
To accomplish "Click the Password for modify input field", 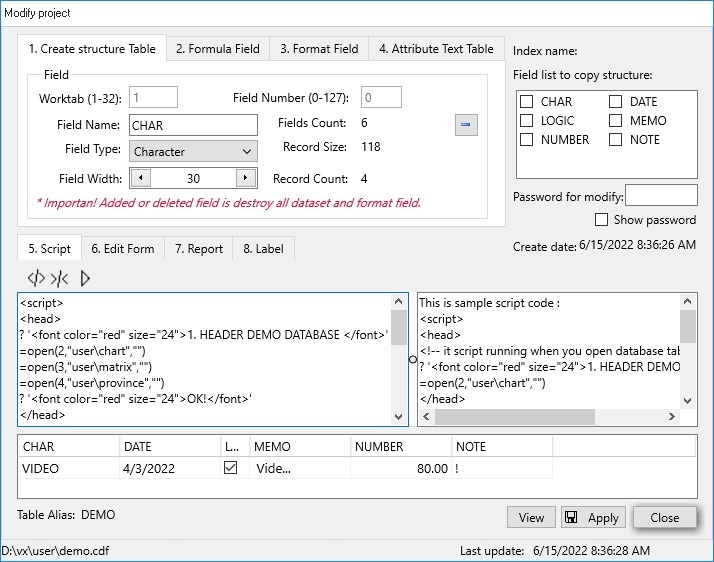I will click(x=661, y=196).
